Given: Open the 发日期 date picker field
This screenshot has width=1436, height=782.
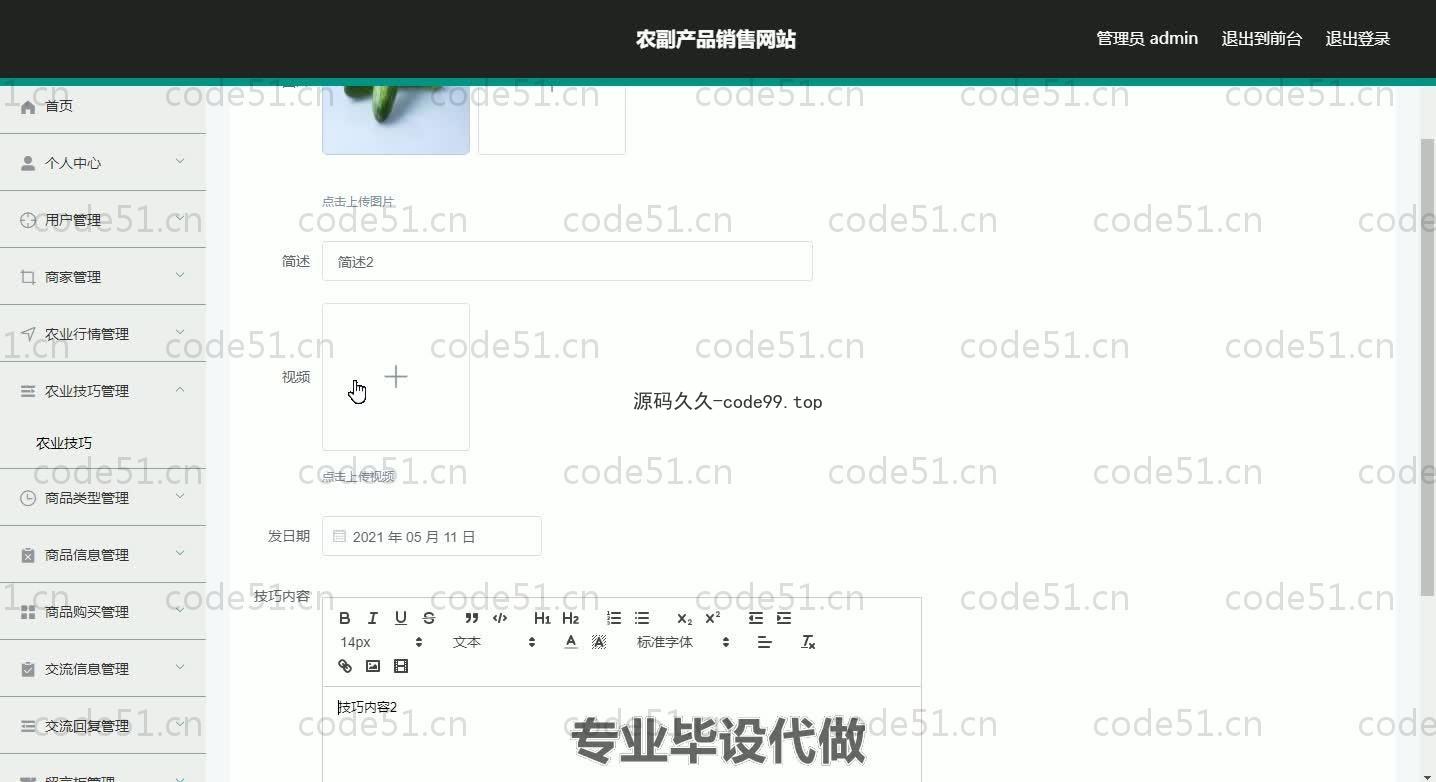Looking at the screenshot, I should [x=432, y=536].
